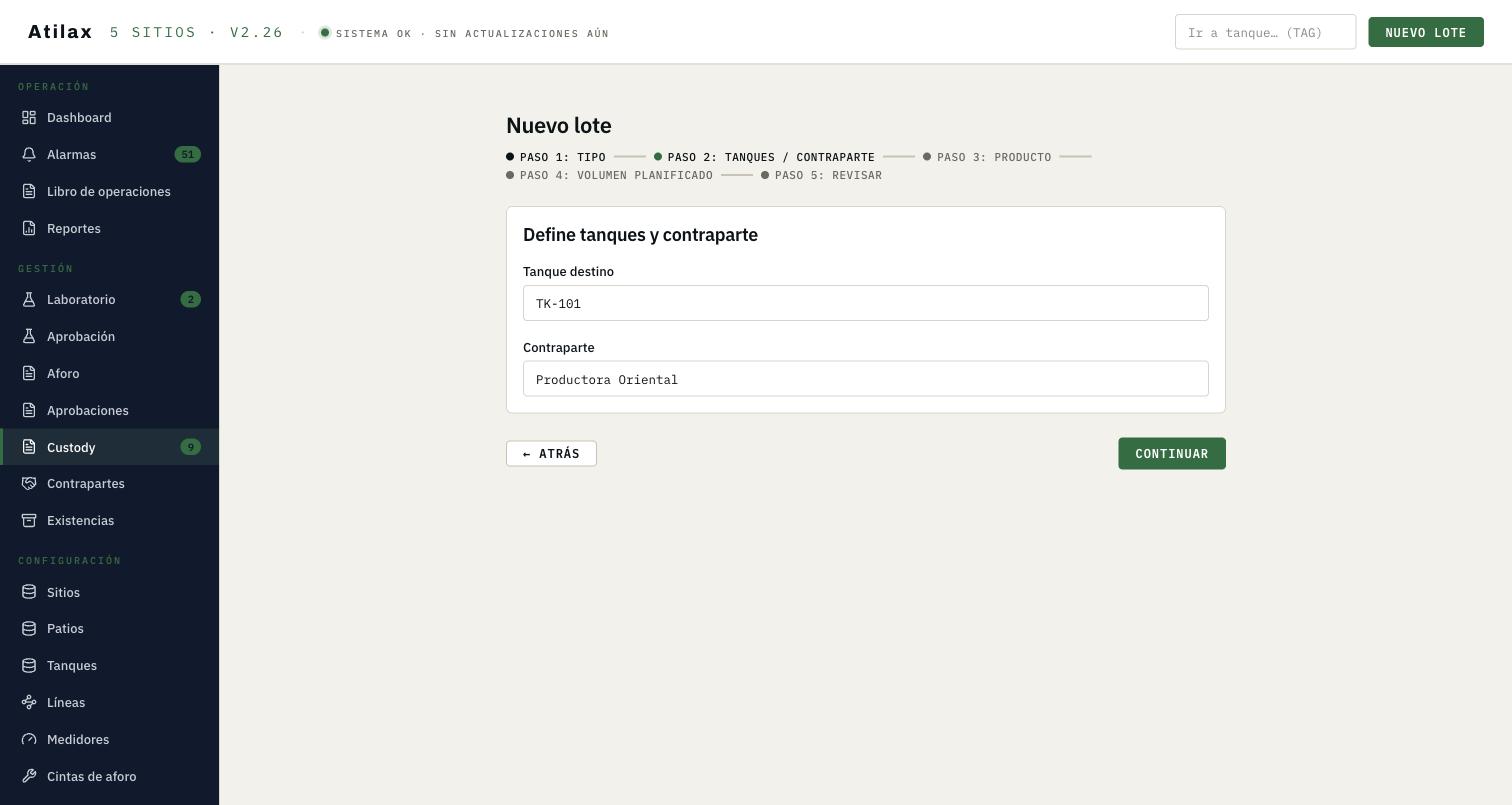Image resolution: width=1512 pixels, height=805 pixels.
Task: Click the Patios database icon
Action: point(29,629)
